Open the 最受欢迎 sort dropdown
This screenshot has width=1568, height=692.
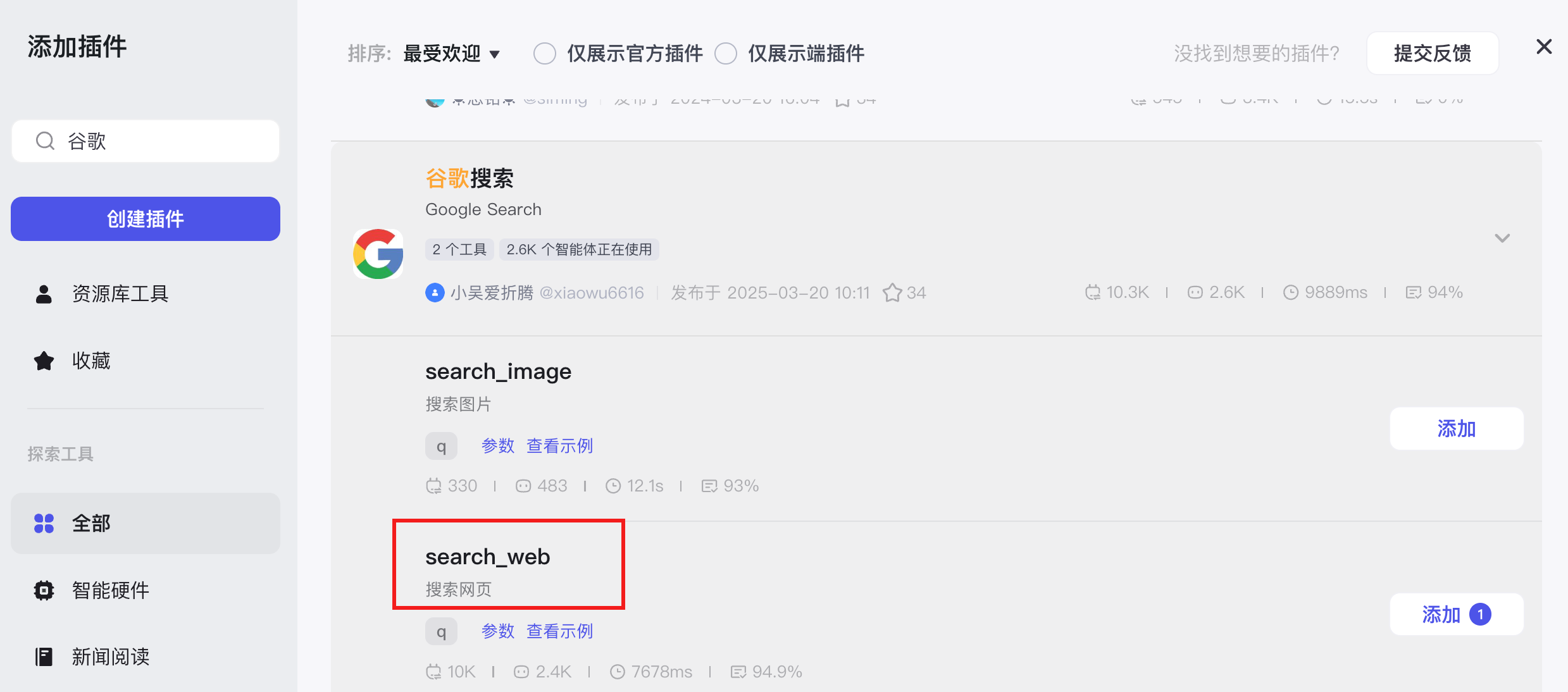(451, 54)
